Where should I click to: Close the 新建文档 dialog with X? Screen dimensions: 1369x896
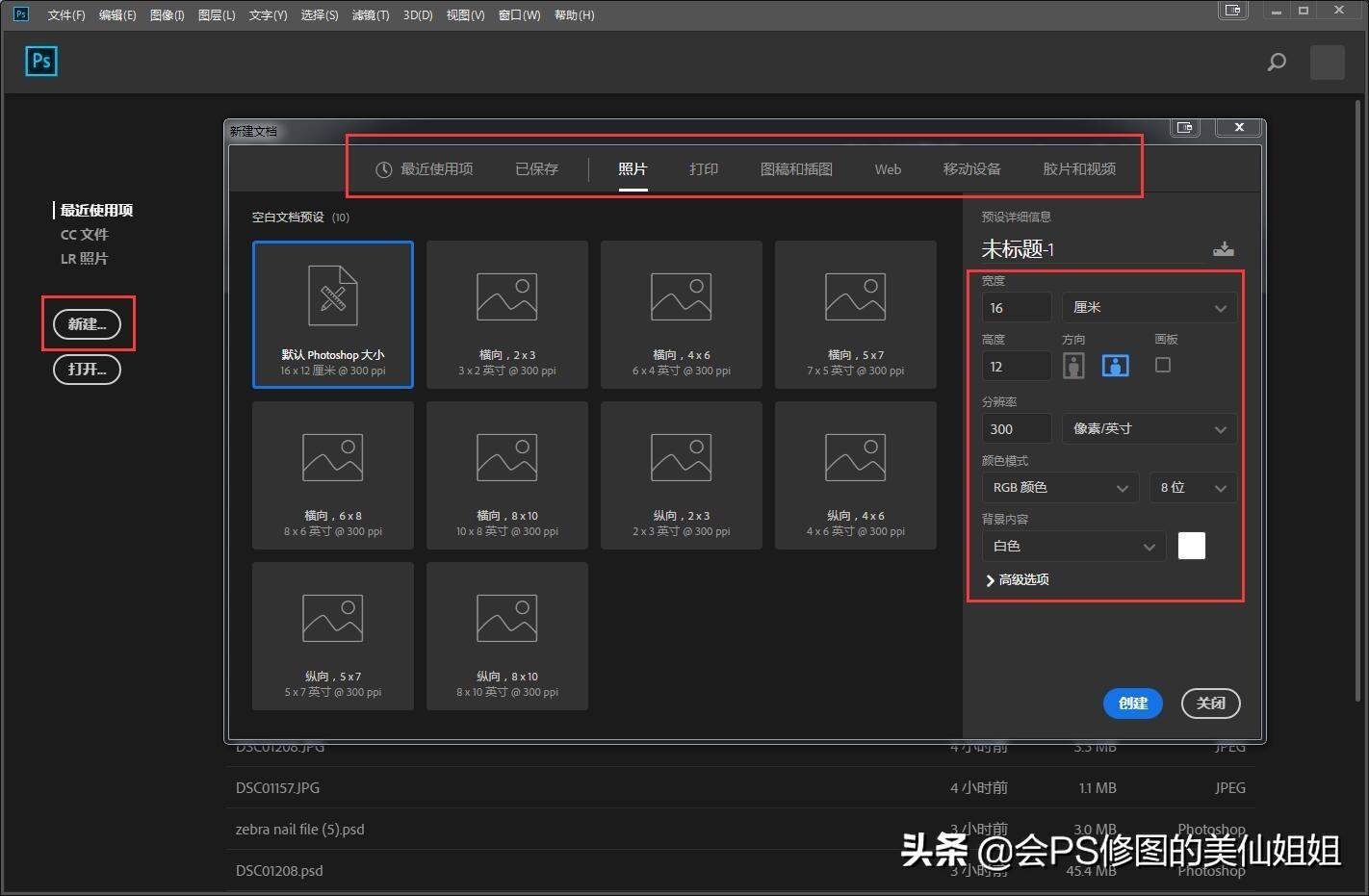coord(1239,127)
